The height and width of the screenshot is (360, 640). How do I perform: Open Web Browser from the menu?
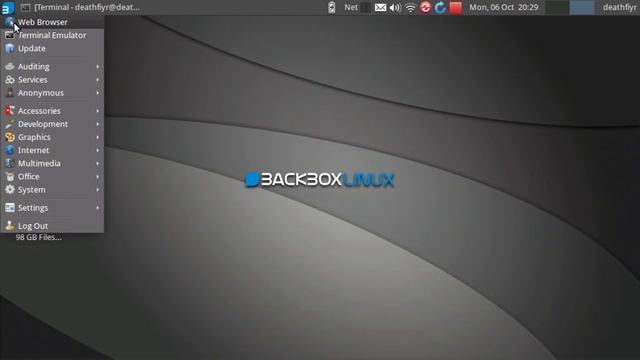[x=52, y=22]
